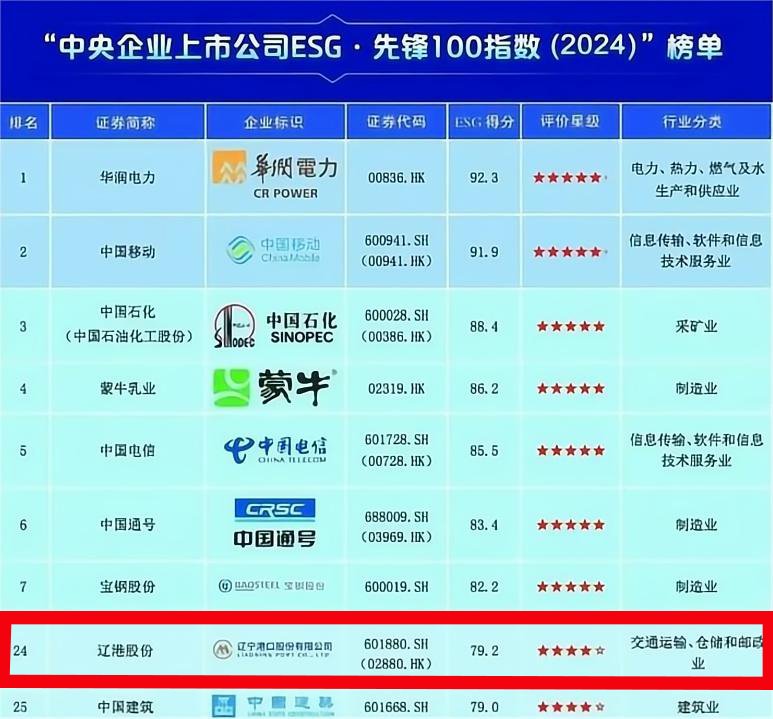Click the Liaoning Port company logo

273,649
